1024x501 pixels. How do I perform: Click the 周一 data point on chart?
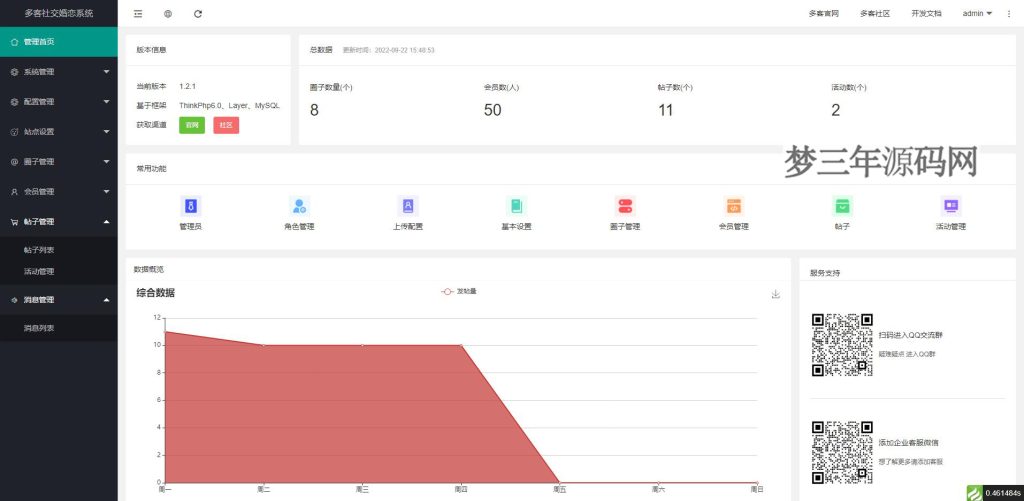(x=165, y=332)
